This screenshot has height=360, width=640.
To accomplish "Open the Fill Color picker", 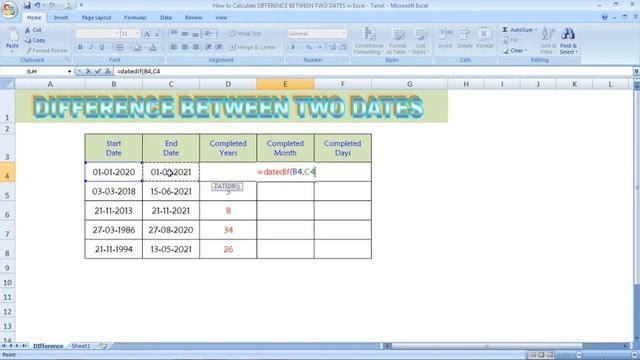I will tap(138, 47).
